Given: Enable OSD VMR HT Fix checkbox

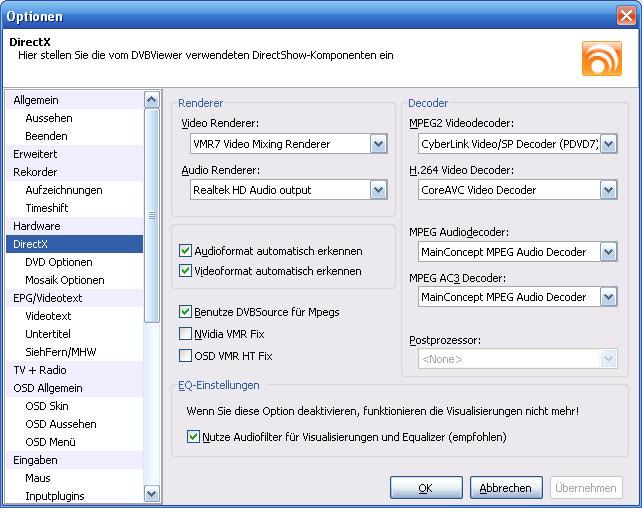Looking at the screenshot, I should pyautogui.click(x=185, y=356).
